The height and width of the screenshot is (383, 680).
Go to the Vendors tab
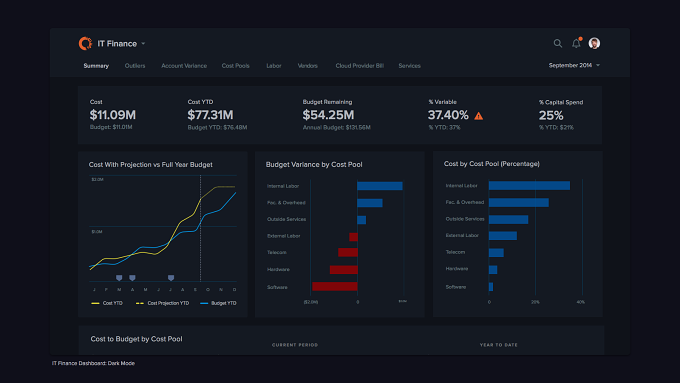[x=307, y=66]
